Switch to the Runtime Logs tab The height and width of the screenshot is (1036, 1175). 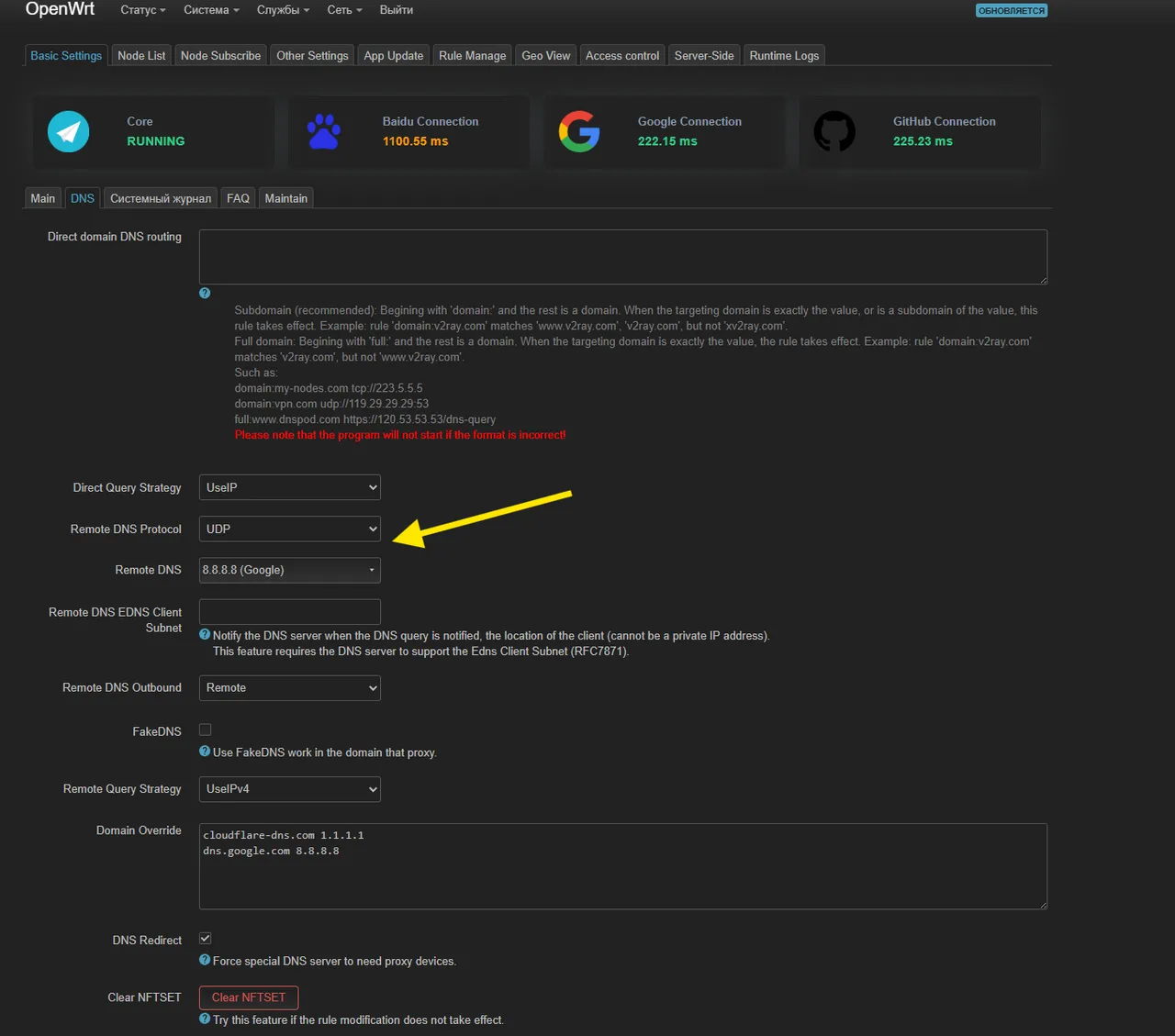coord(784,55)
